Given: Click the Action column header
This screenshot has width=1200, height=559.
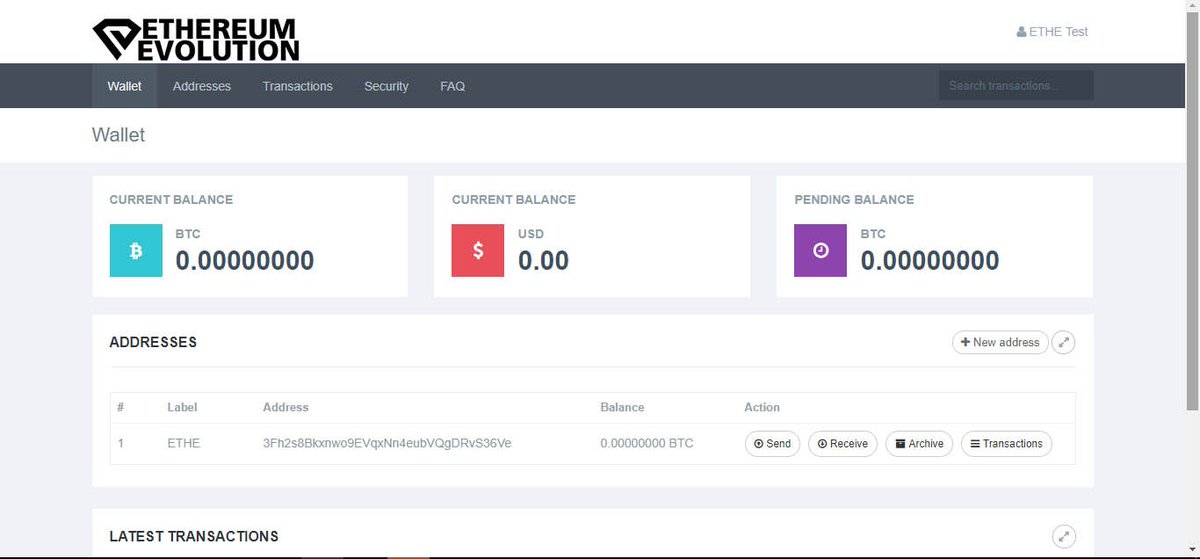Looking at the screenshot, I should 762,407.
